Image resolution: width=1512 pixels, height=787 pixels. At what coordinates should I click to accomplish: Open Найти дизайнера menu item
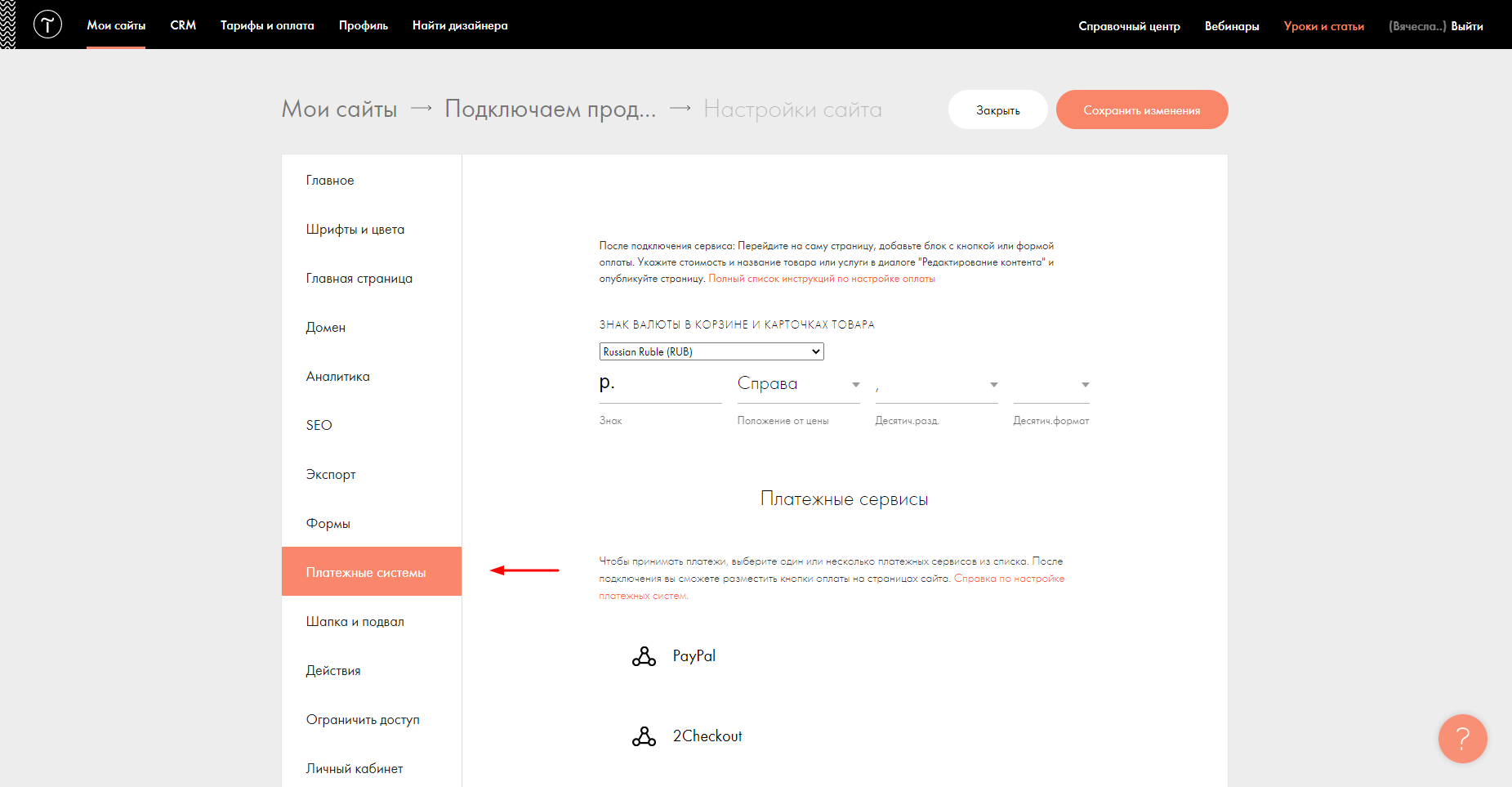click(x=460, y=25)
